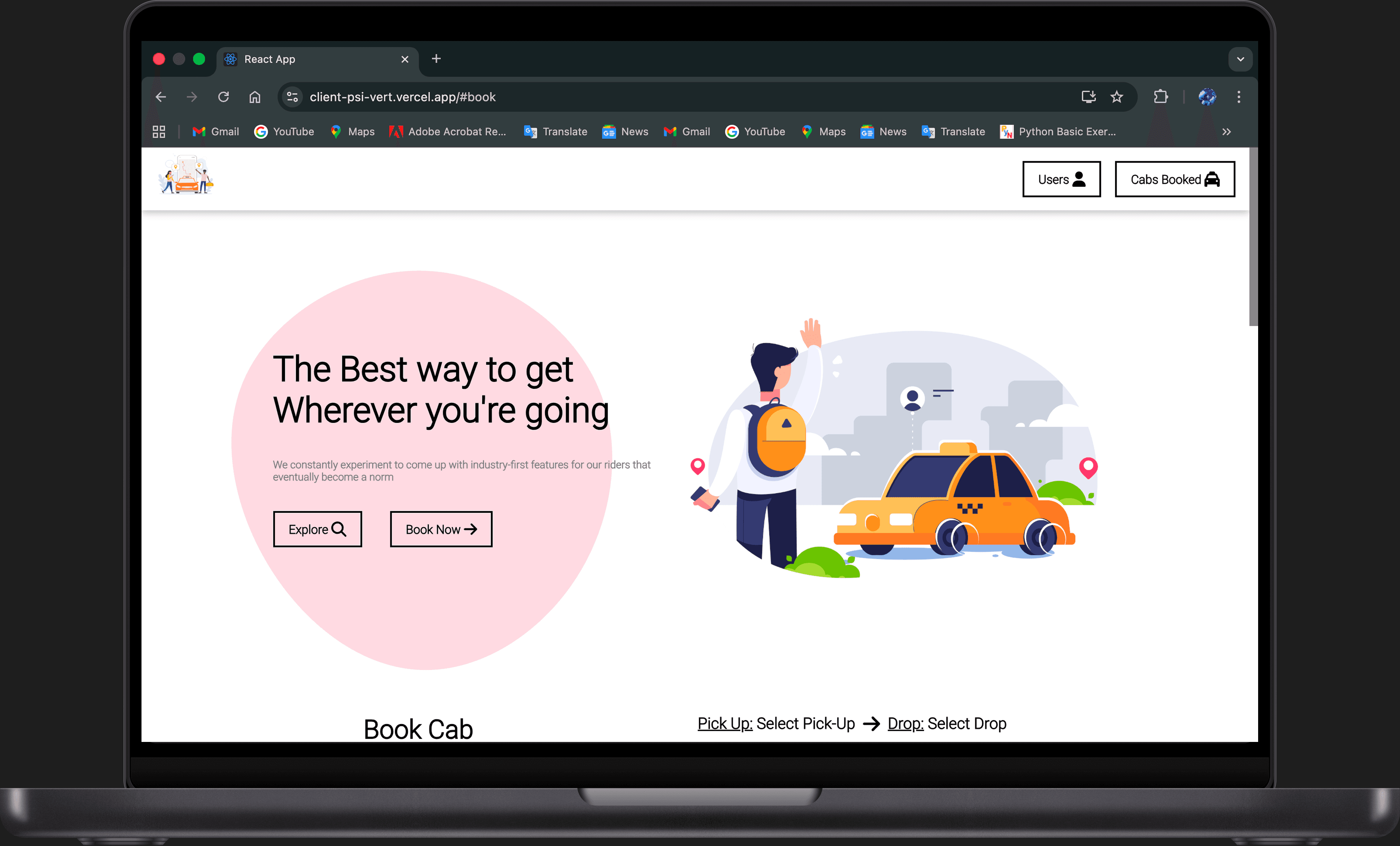This screenshot has width=1400, height=846.
Task: Click the browser profile avatar icon
Action: coord(1207,97)
